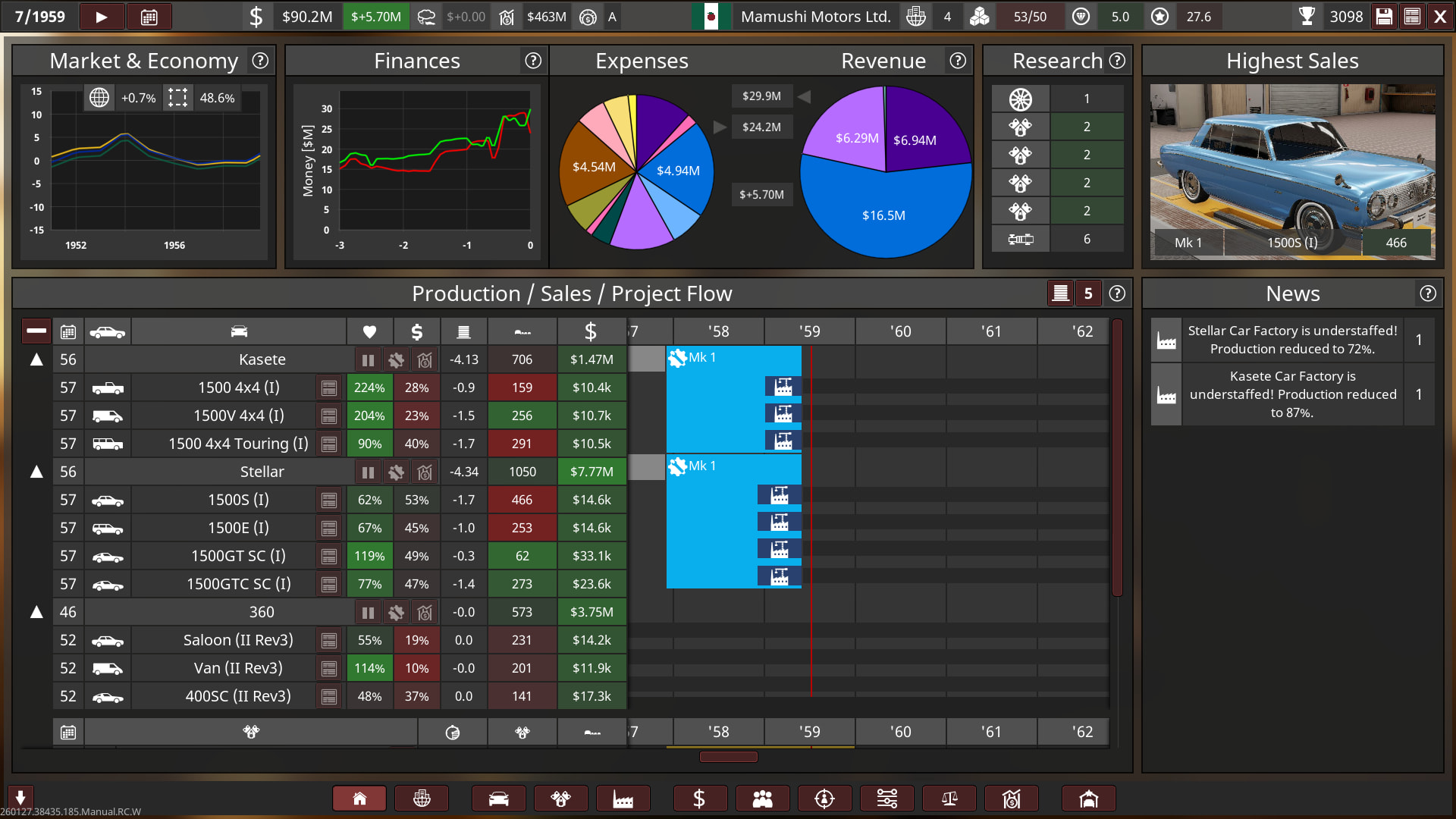Open the car designer icon in bottom bar

click(x=498, y=799)
